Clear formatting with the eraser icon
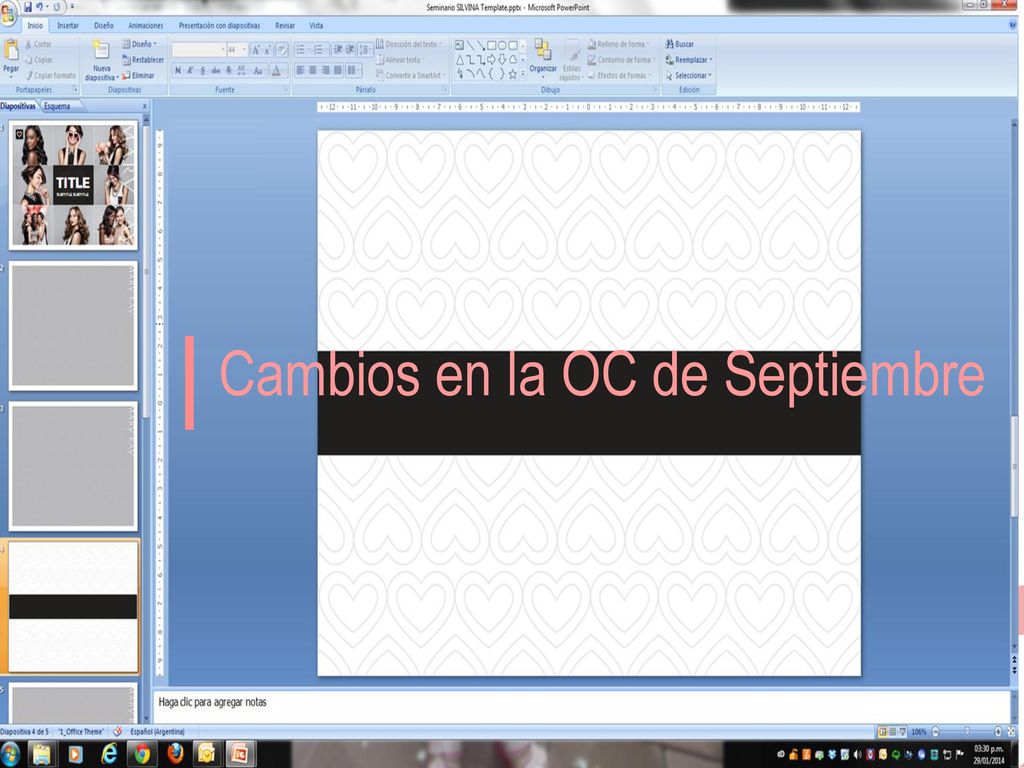This screenshot has height=768, width=1024. (281, 50)
